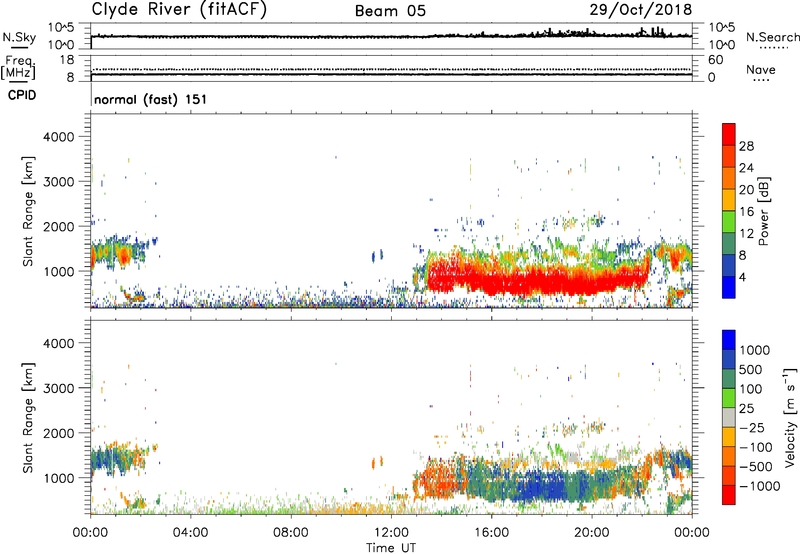Click the '20:00' time axis label
Viewport: 800px width, 554px height.
tap(592, 533)
